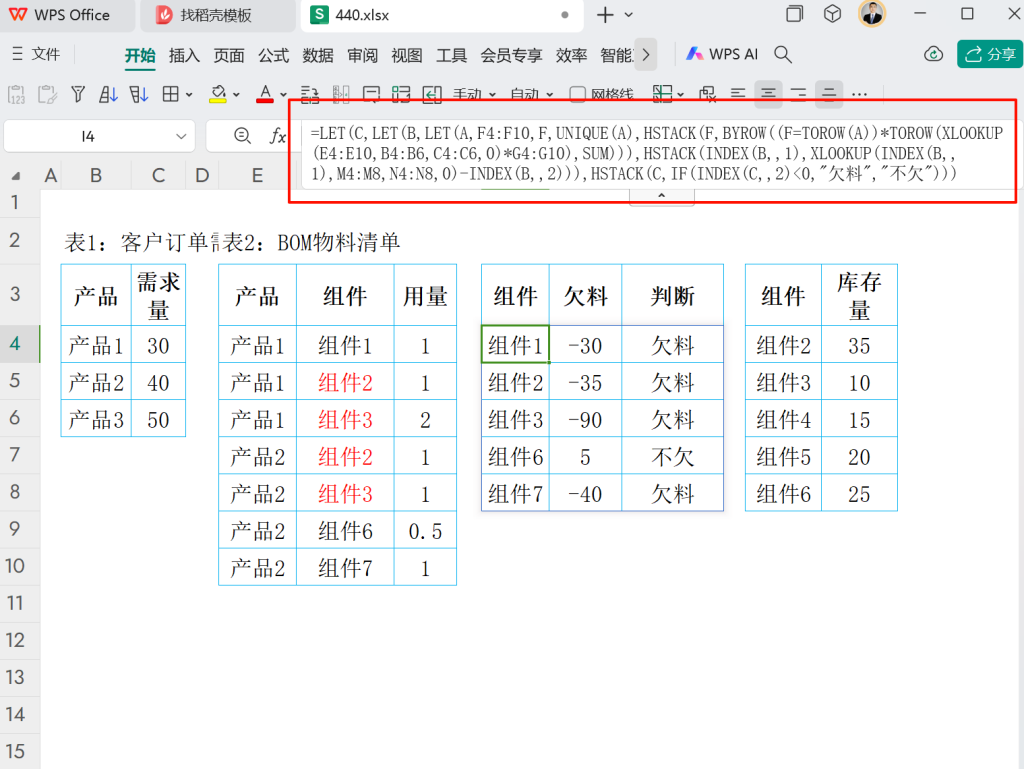The height and width of the screenshot is (769, 1024).
Task: Expand the font color dropdown arrow
Action: point(283,95)
